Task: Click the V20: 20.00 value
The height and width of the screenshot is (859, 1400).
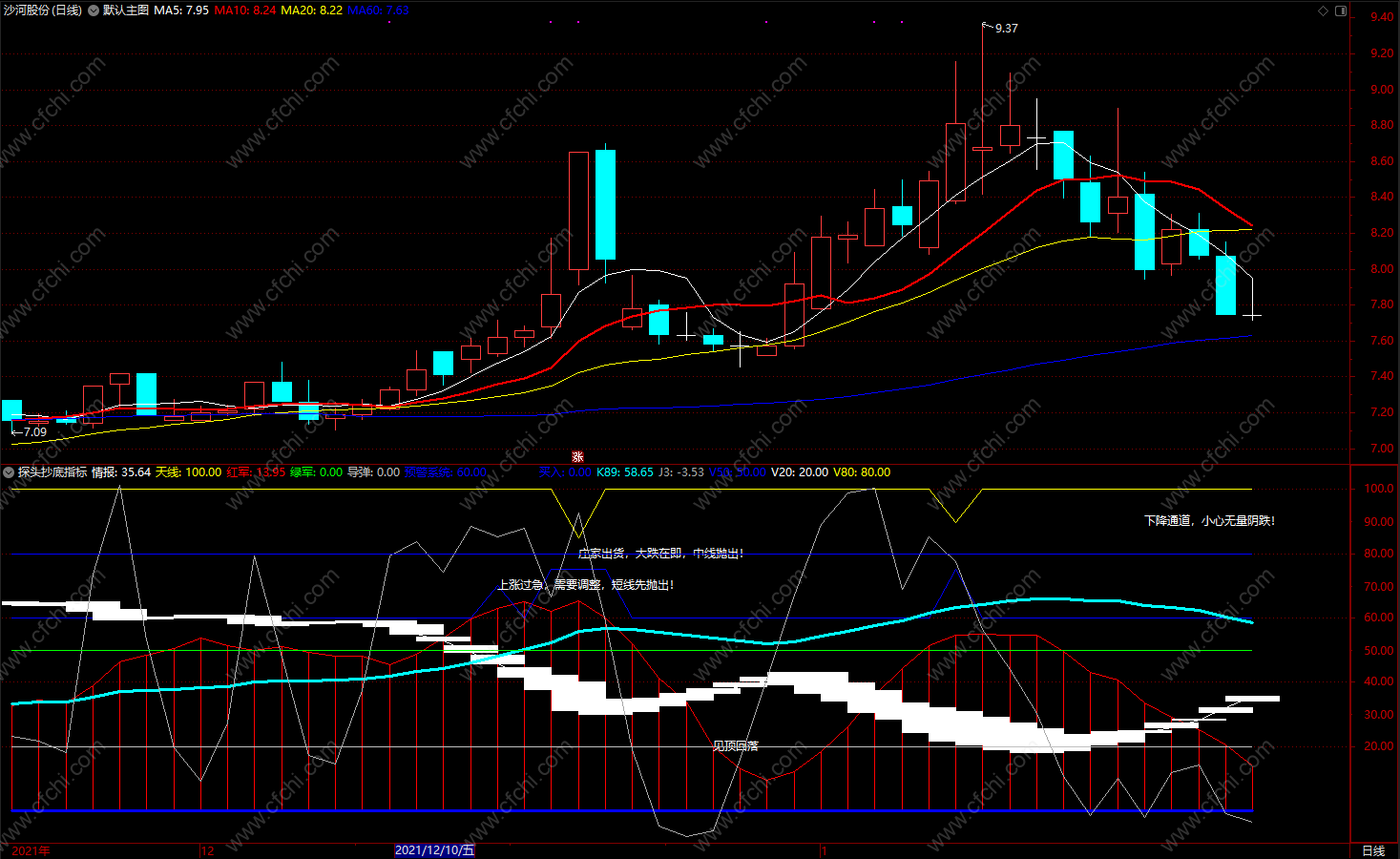Action: pos(800,472)
